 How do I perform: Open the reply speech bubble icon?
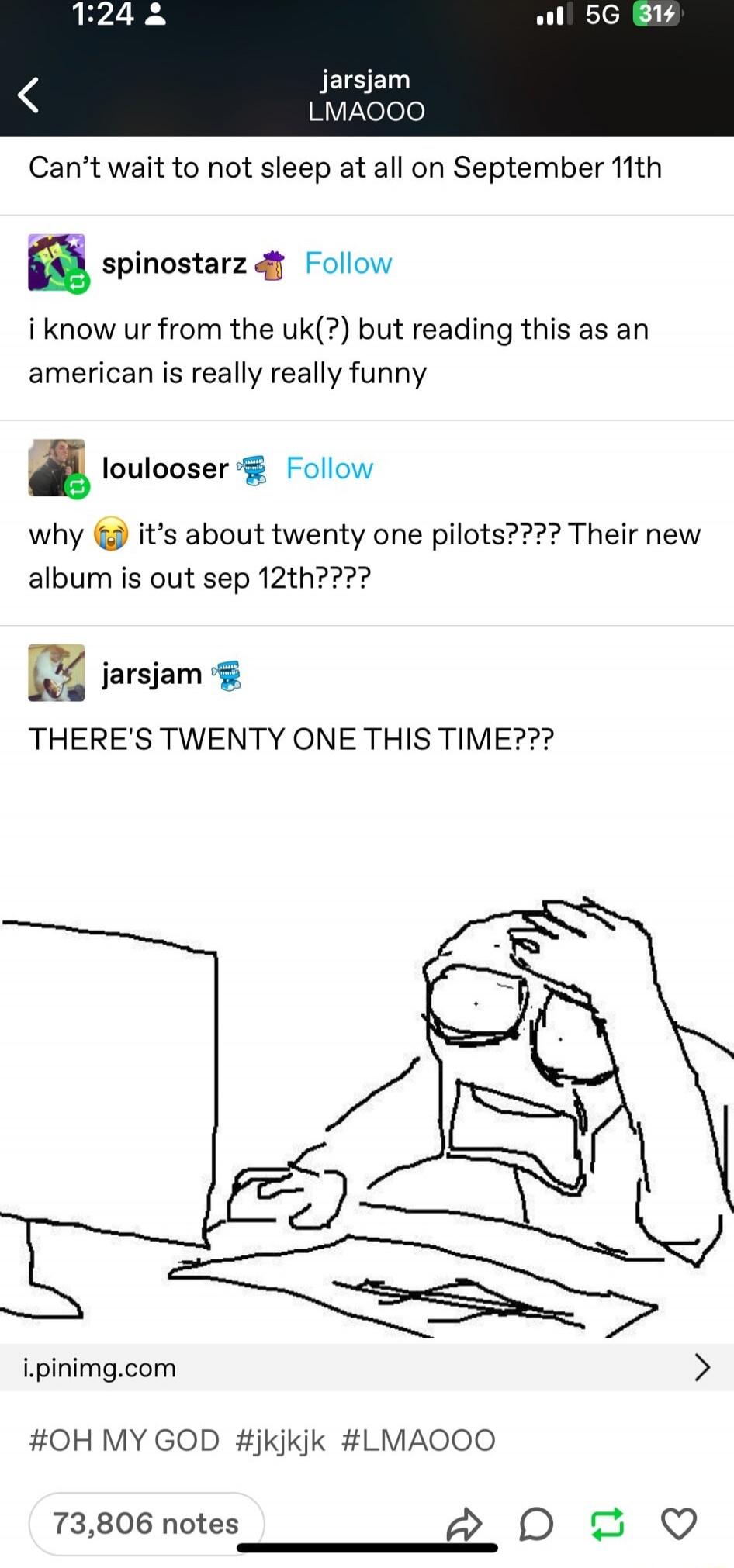(x=535, y=1524)
